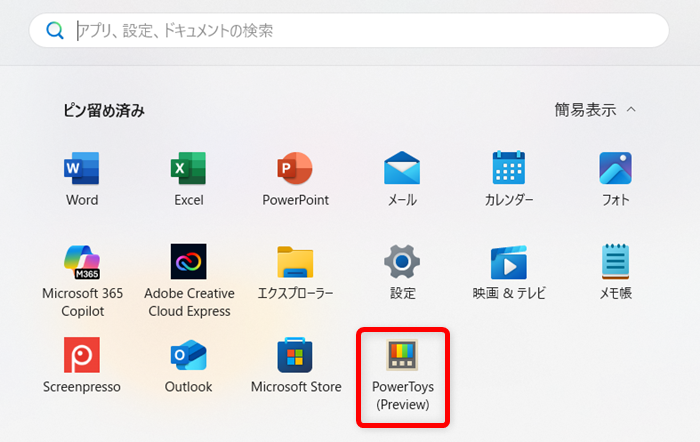Open the メール app
700x442 pixels.
tap(402, 179)
